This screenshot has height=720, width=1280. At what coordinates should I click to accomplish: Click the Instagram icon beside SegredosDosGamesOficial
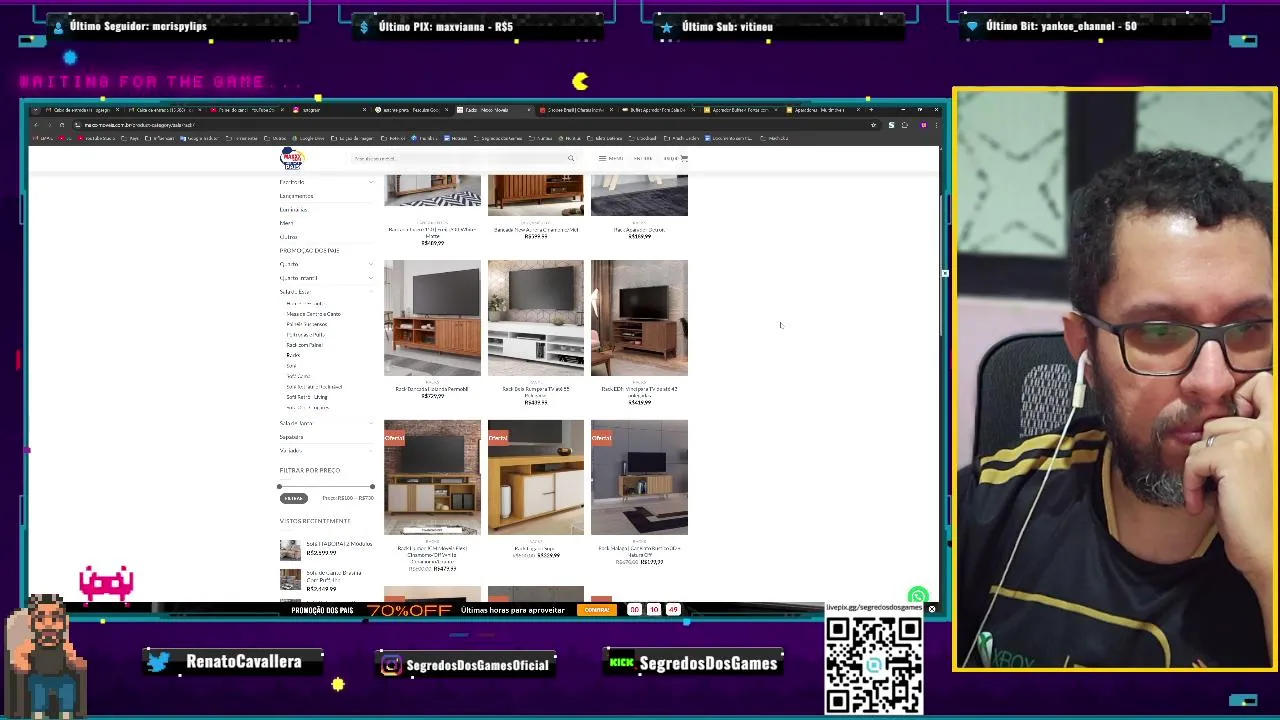point(391,665)
